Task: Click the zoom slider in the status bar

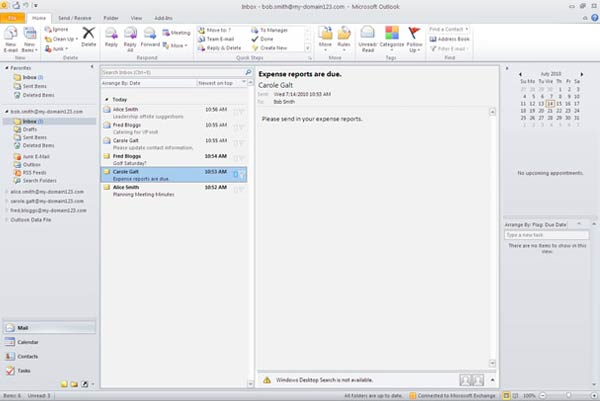Action: coord(568,396)
